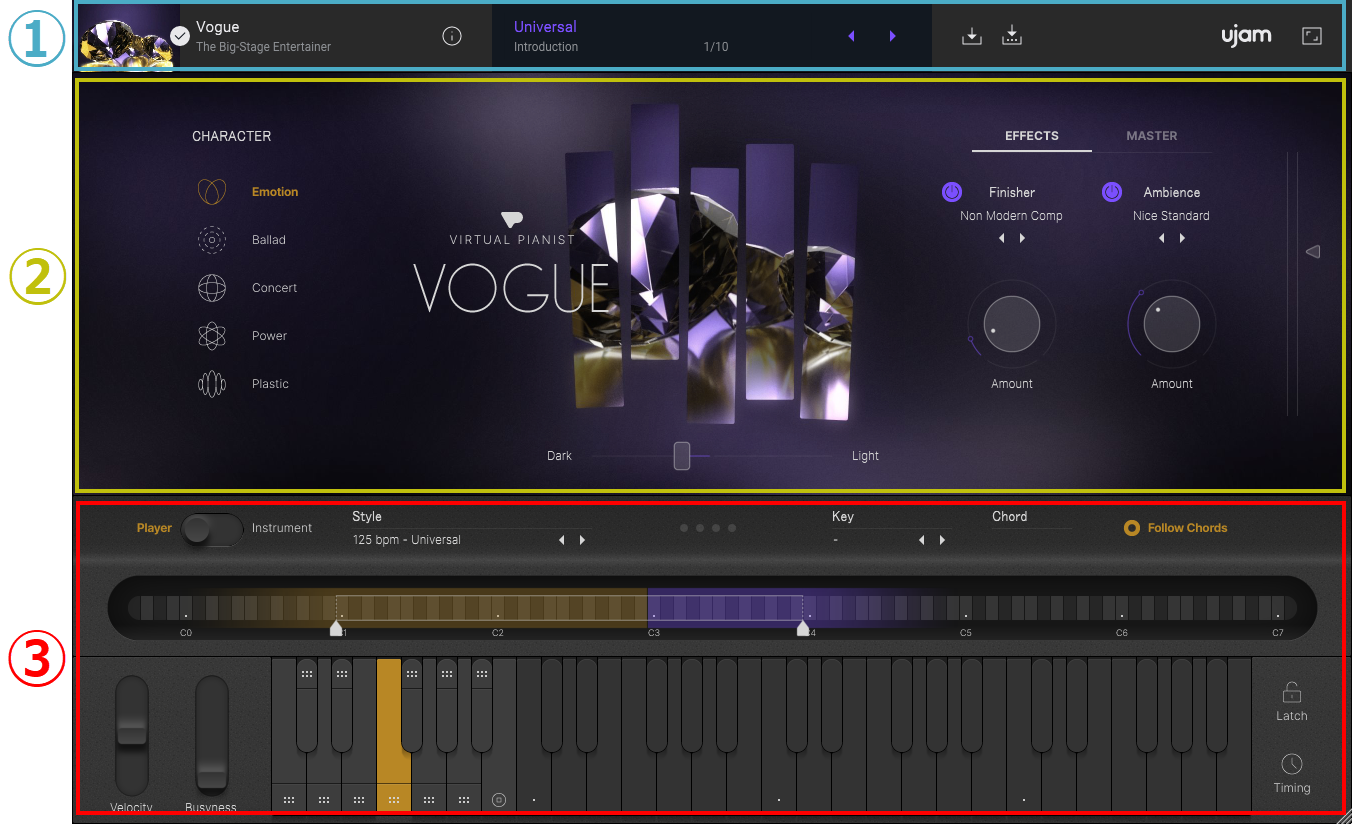Image resolution: width=1352 pixels, height=824 pixels.
Task: Click the Busyness wheel
Action: click(212, 735)
